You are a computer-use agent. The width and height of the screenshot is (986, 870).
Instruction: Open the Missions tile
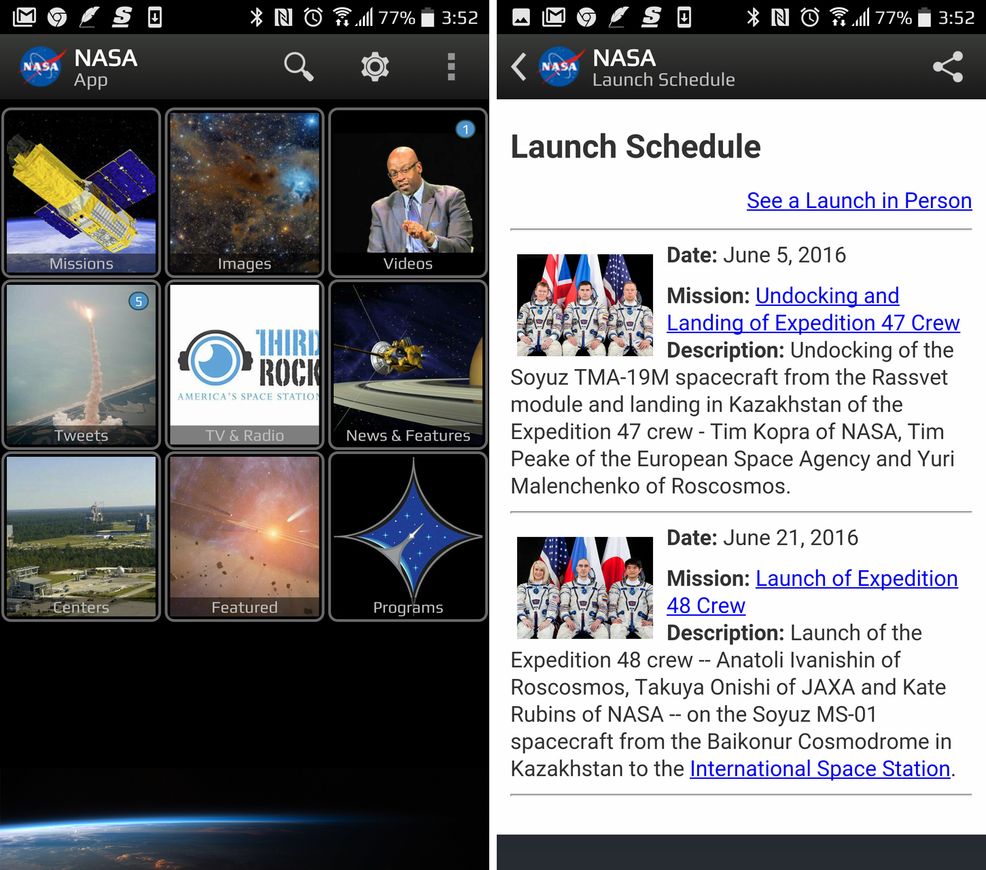click(x=82, y=192)
